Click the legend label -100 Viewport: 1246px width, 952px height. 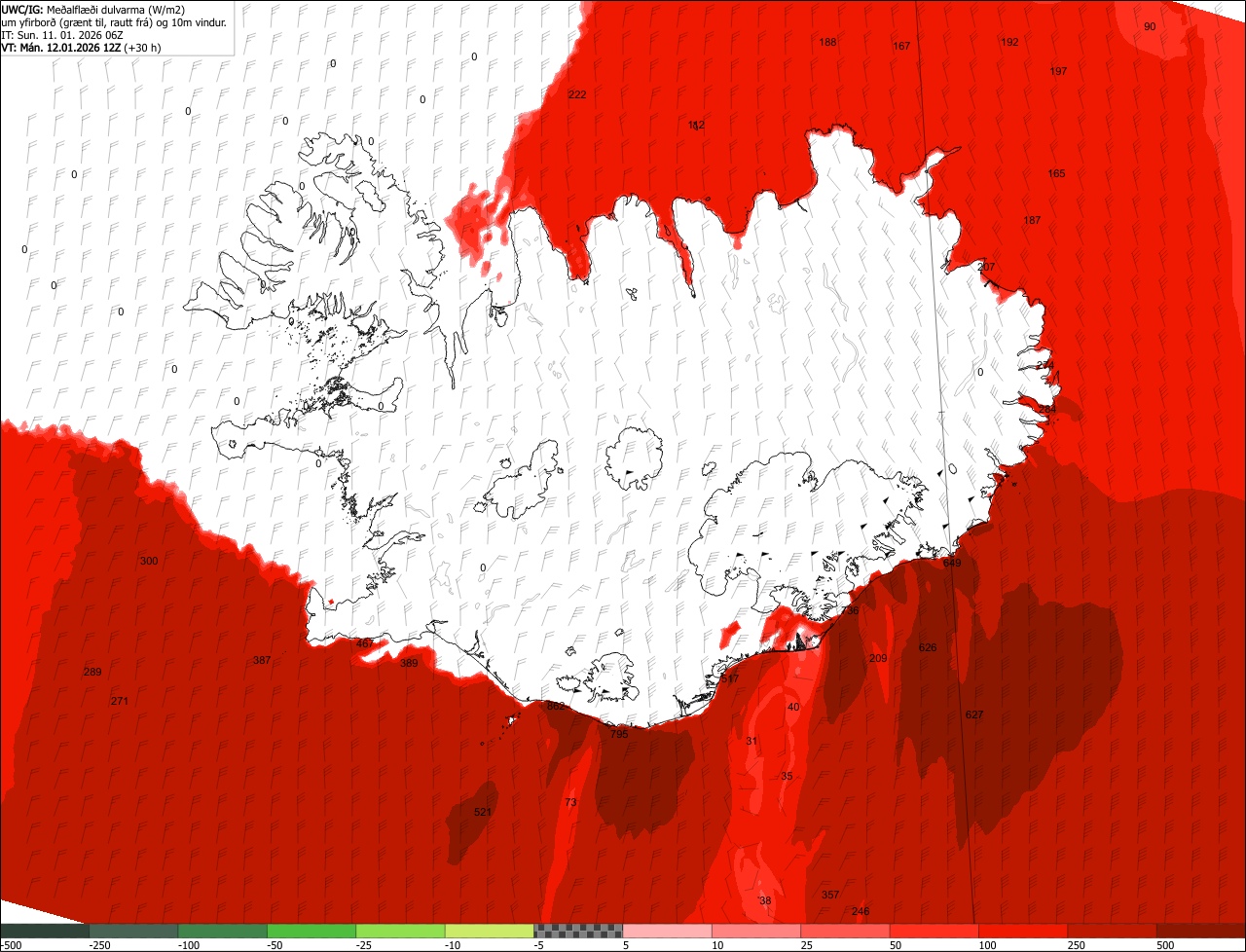coord(189,945)
